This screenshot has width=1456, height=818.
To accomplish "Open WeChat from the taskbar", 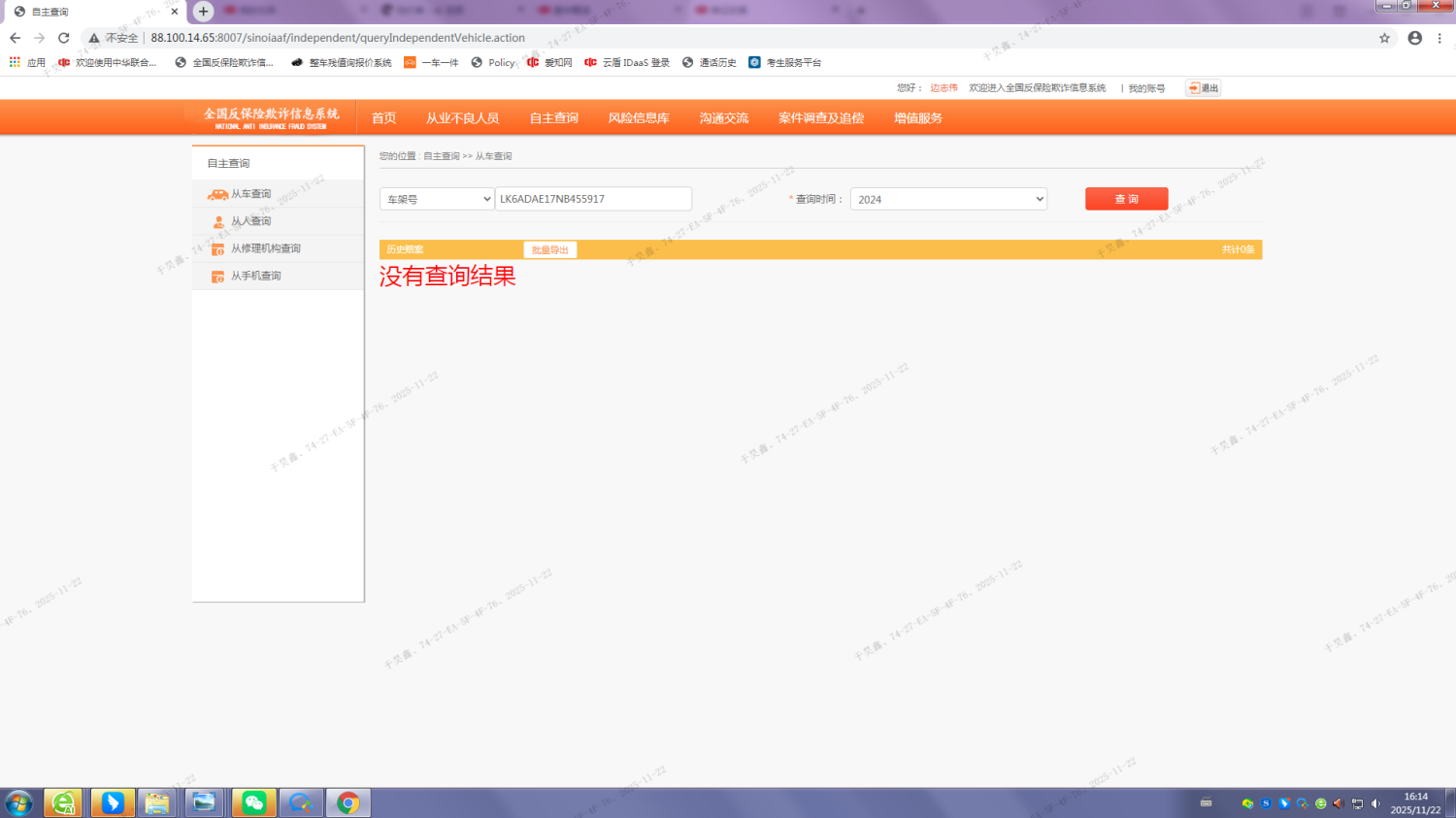I will (254, 802).
